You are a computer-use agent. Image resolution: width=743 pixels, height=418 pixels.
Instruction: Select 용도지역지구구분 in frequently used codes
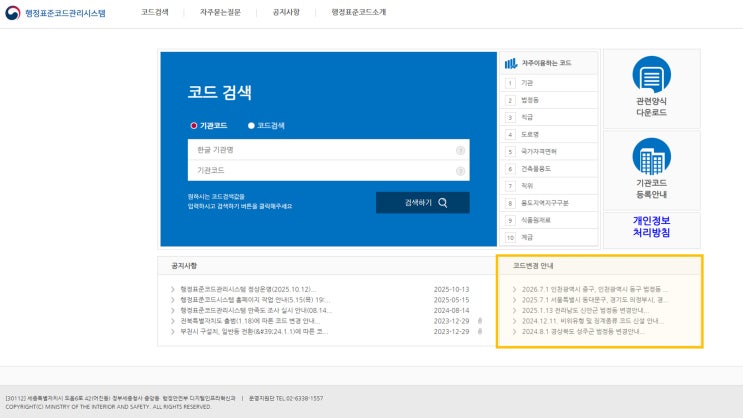point(545,203)
